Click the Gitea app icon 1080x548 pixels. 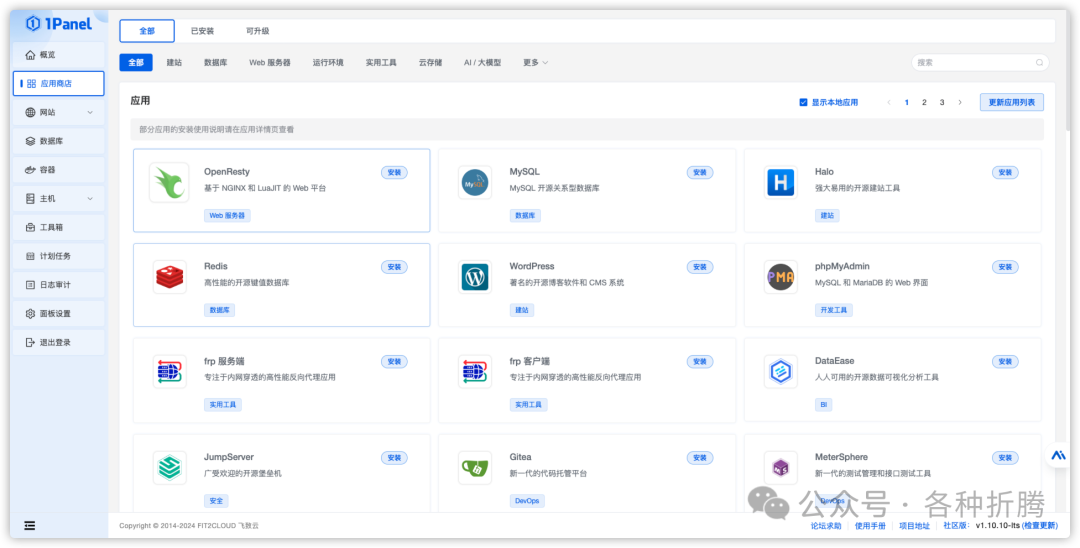coord(475,468)
